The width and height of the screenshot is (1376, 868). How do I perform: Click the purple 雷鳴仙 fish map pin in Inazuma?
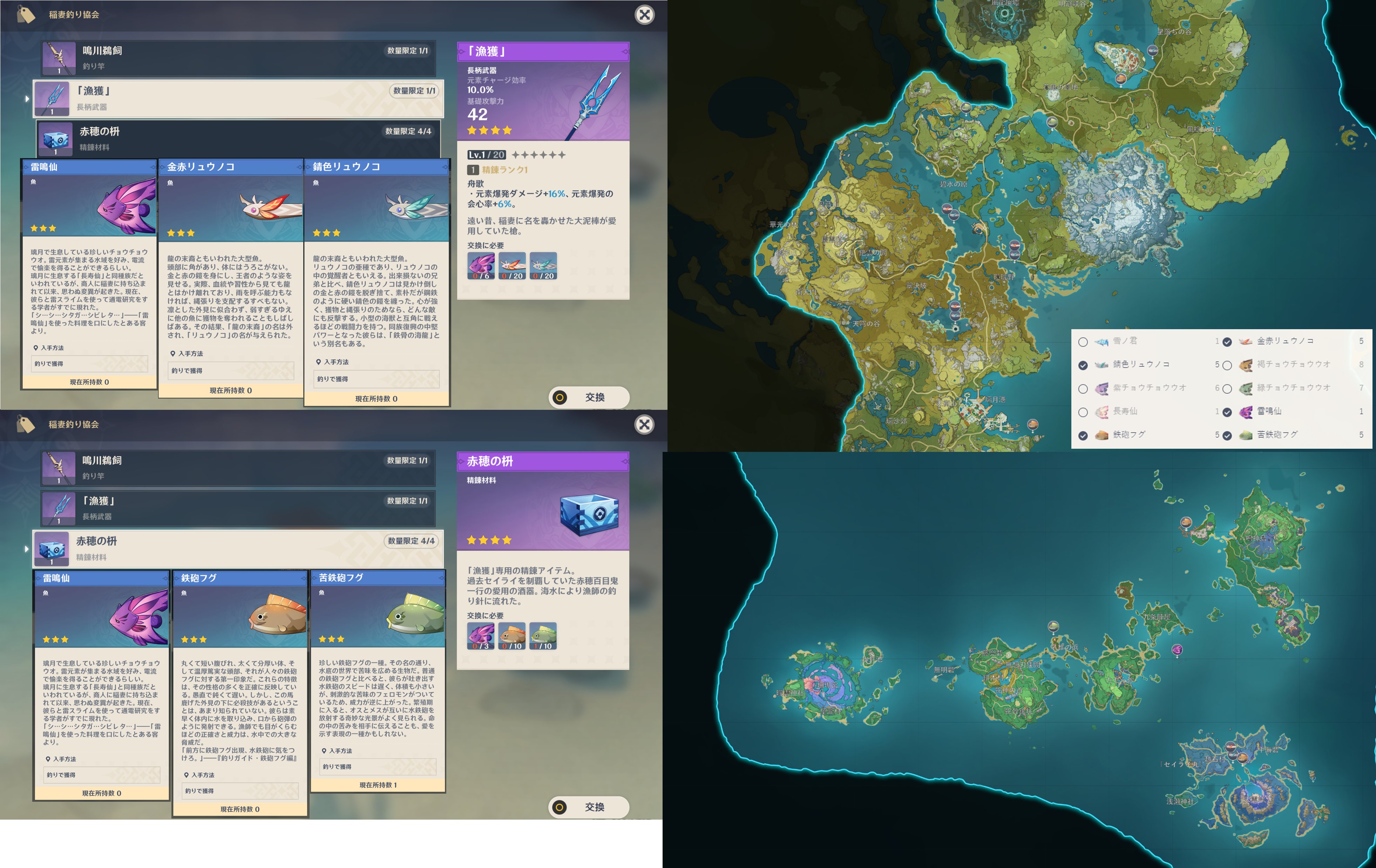coord(1177,650)
